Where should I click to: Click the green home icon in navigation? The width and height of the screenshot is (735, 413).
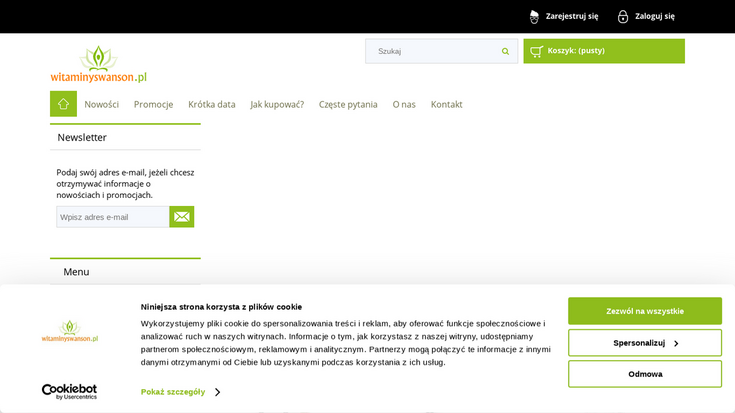point(63,104)
